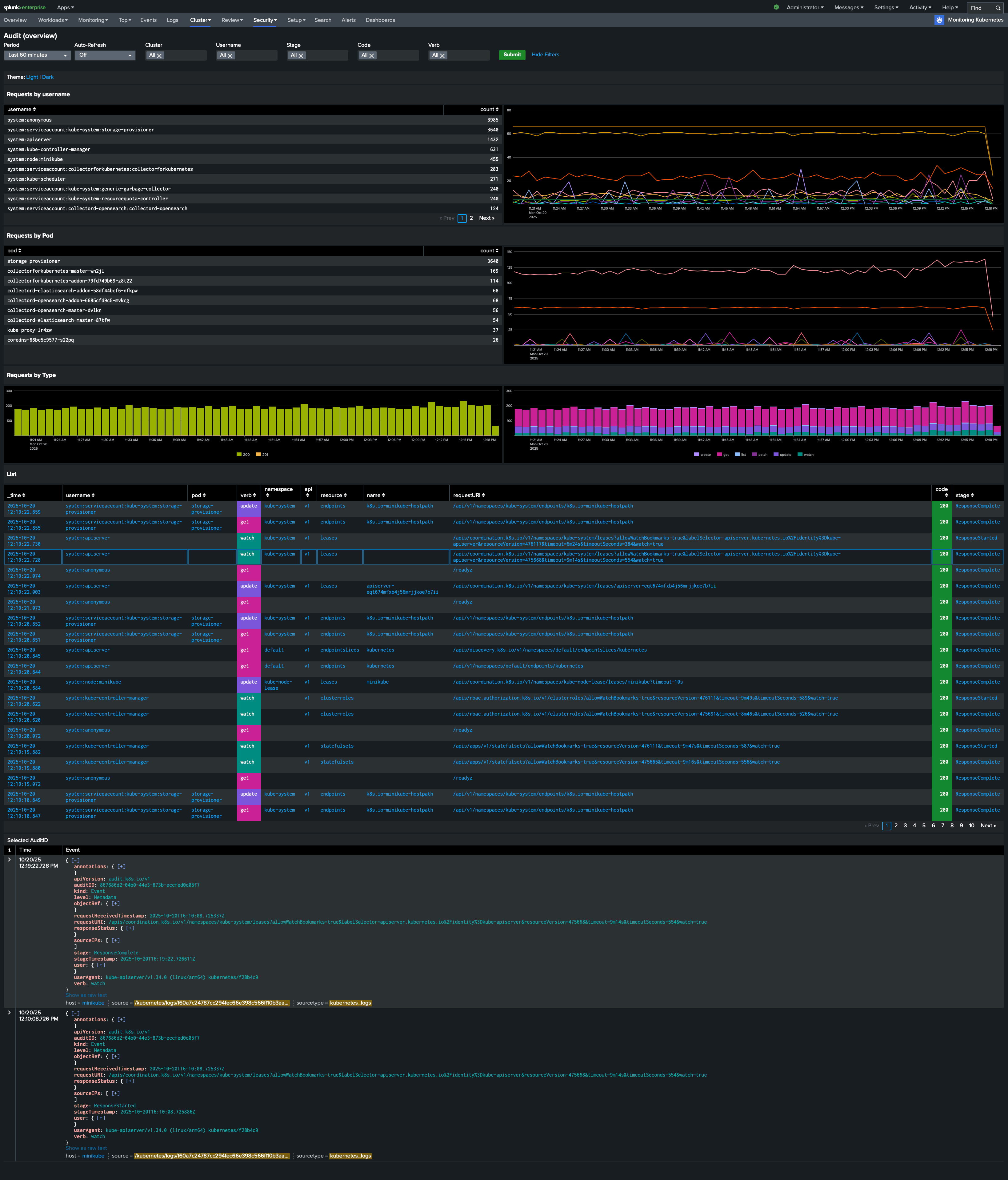Click the green health status indicator
The image size is (1008, 1180).
[x=776, y=7]
